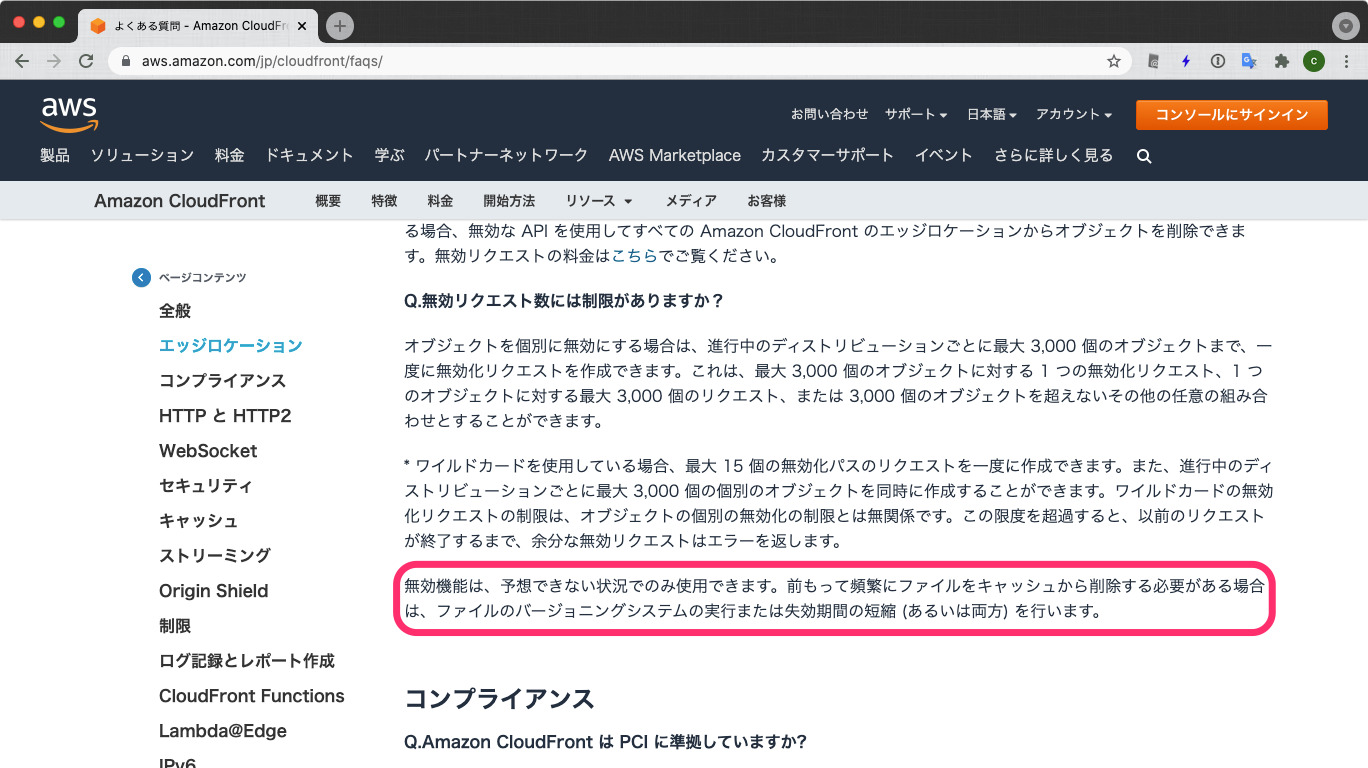Open a new browser tab with plus button
The height and width of the screenshot is (768, 1368).
[x=340, y=26]
